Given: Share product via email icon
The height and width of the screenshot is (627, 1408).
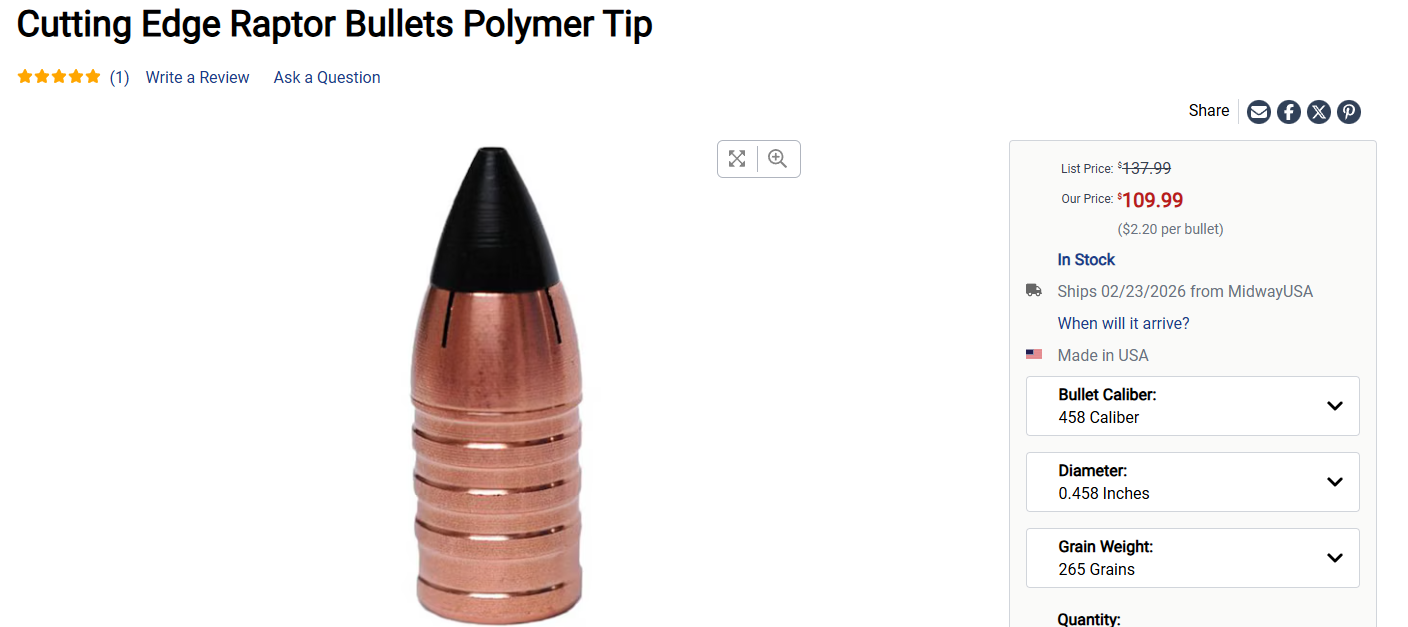Looking at the screenshot, I should pos(1259,112).
